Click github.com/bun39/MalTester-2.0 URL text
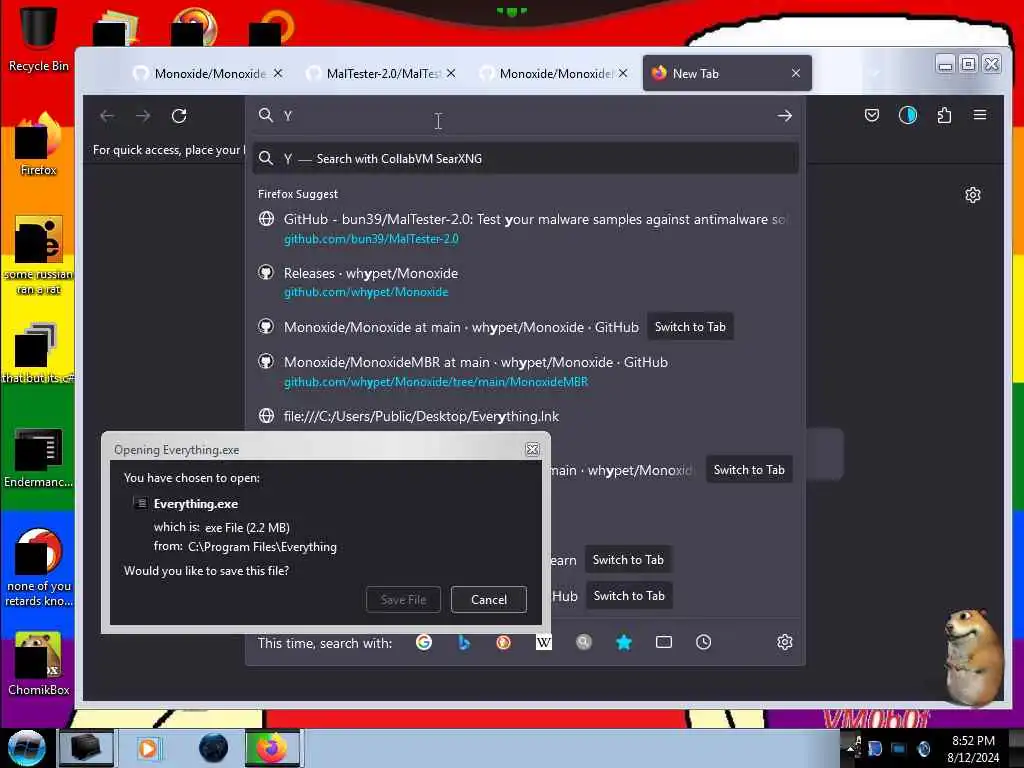 tap(371, 239)
